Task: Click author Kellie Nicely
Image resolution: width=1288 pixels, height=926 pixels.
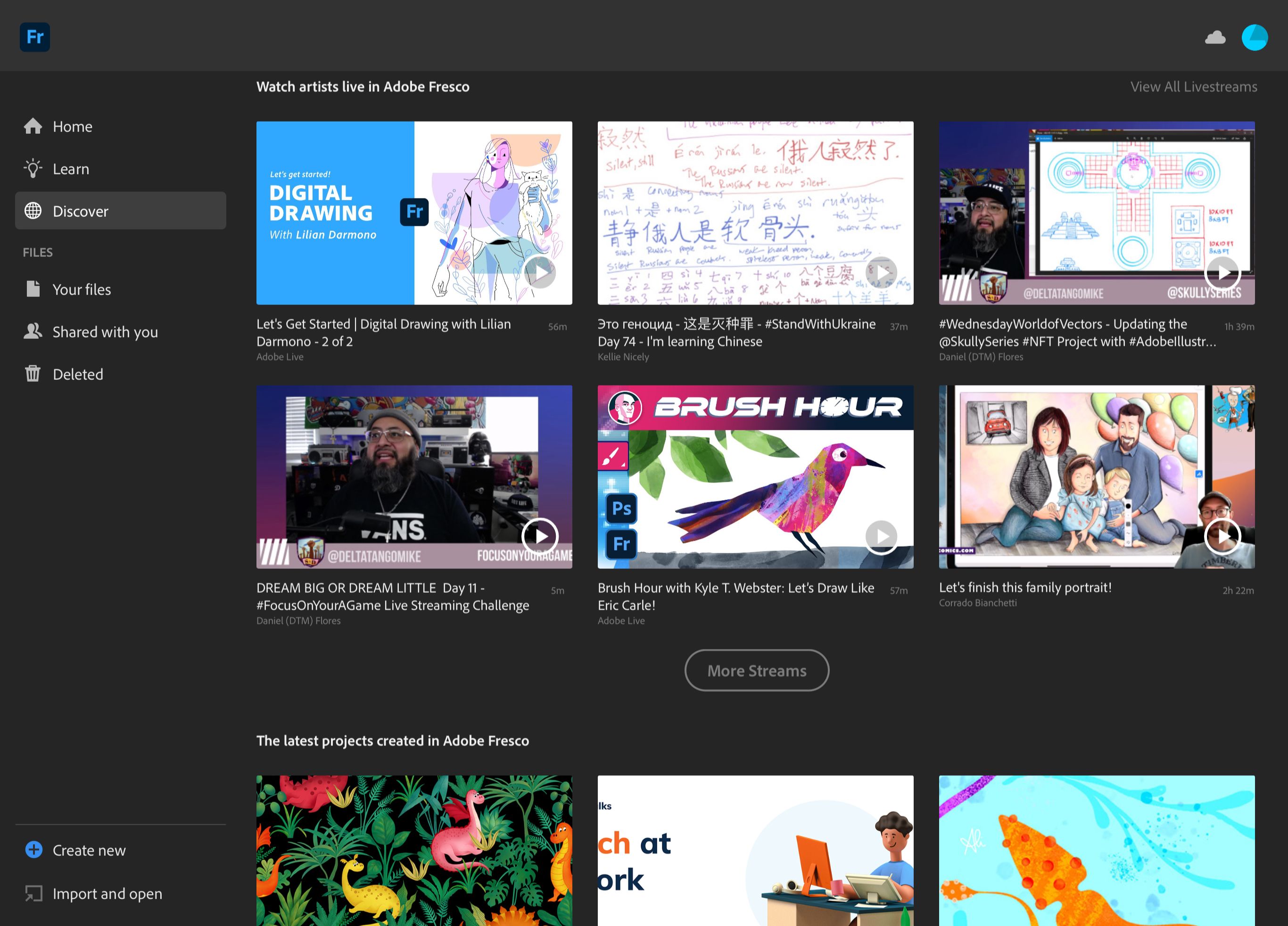Action: (x=623, y=357)
